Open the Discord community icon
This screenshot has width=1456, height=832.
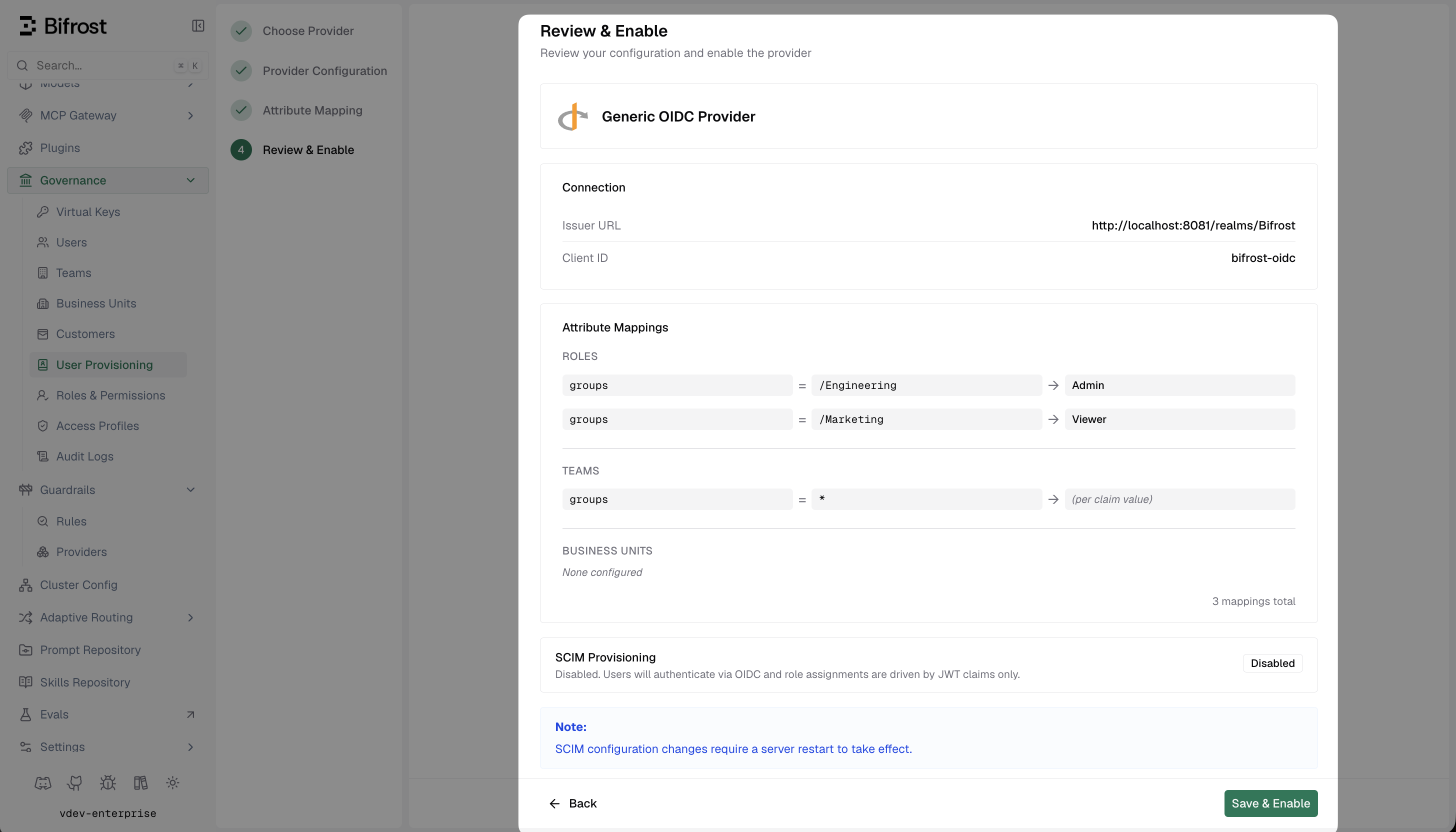click(x=43, y=783)
